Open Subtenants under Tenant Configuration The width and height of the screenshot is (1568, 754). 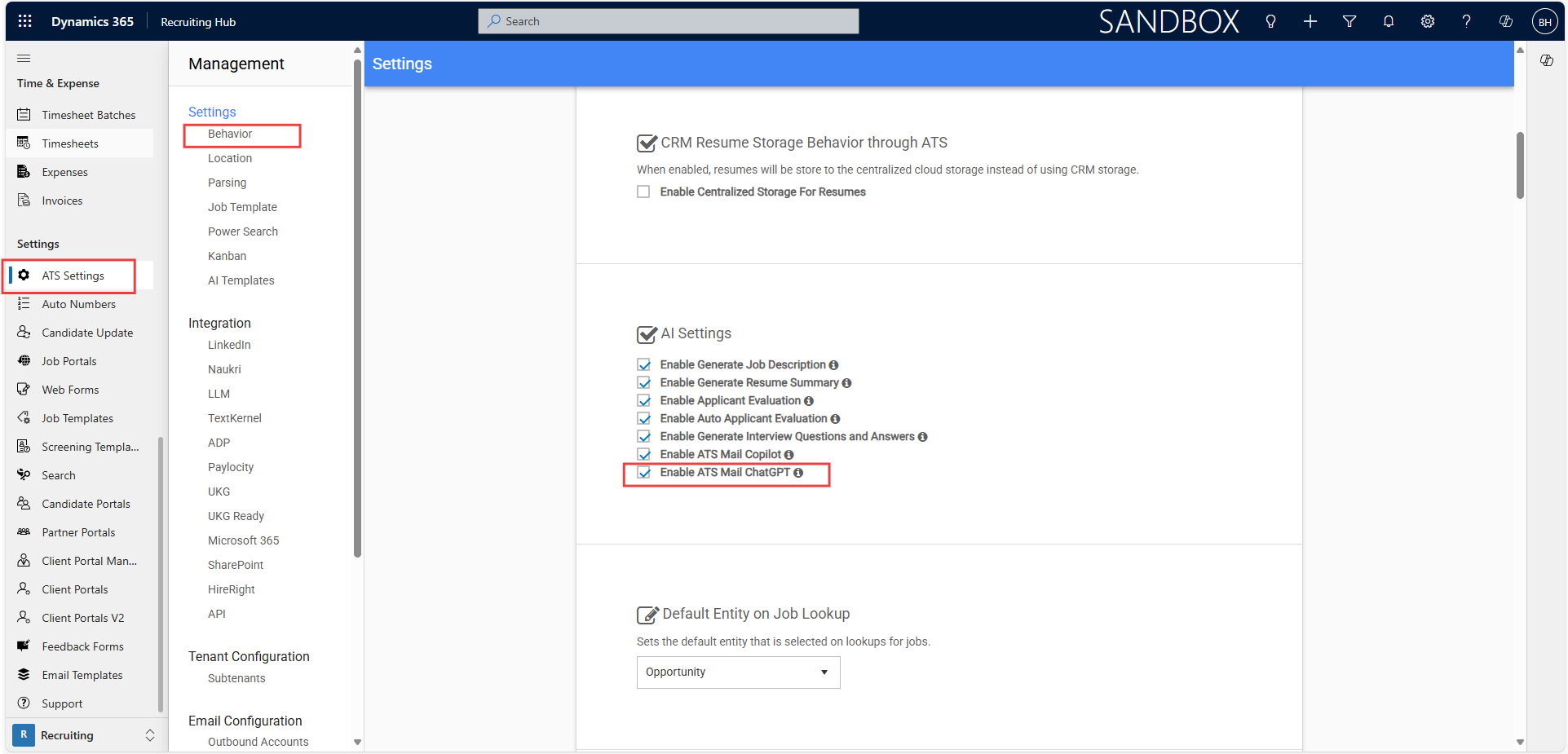236,678
